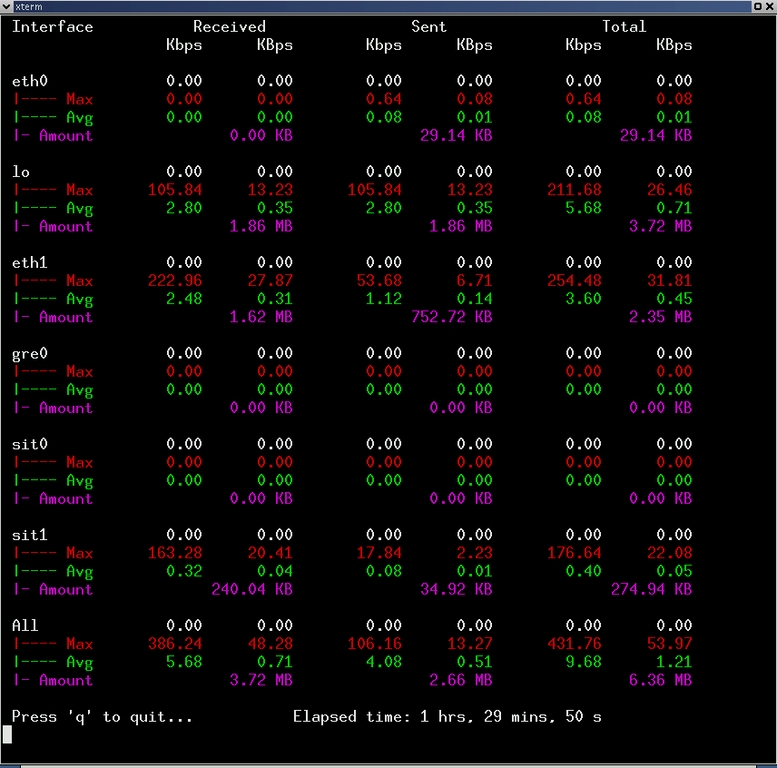
Task: Select eth1 max received value 222.96
Action: (x=174, y=281)
